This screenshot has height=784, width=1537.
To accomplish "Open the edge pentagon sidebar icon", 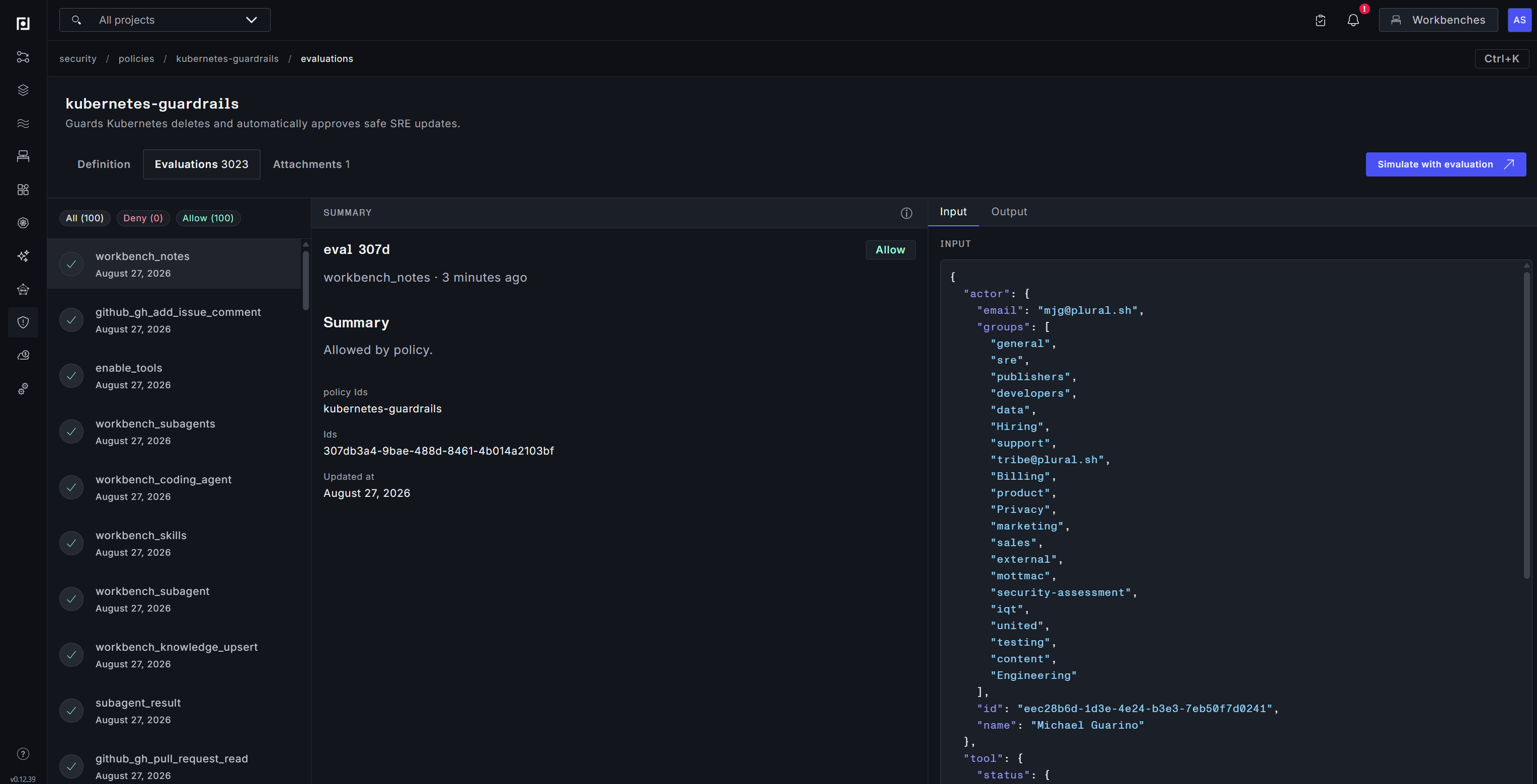I will click(23, 289).
